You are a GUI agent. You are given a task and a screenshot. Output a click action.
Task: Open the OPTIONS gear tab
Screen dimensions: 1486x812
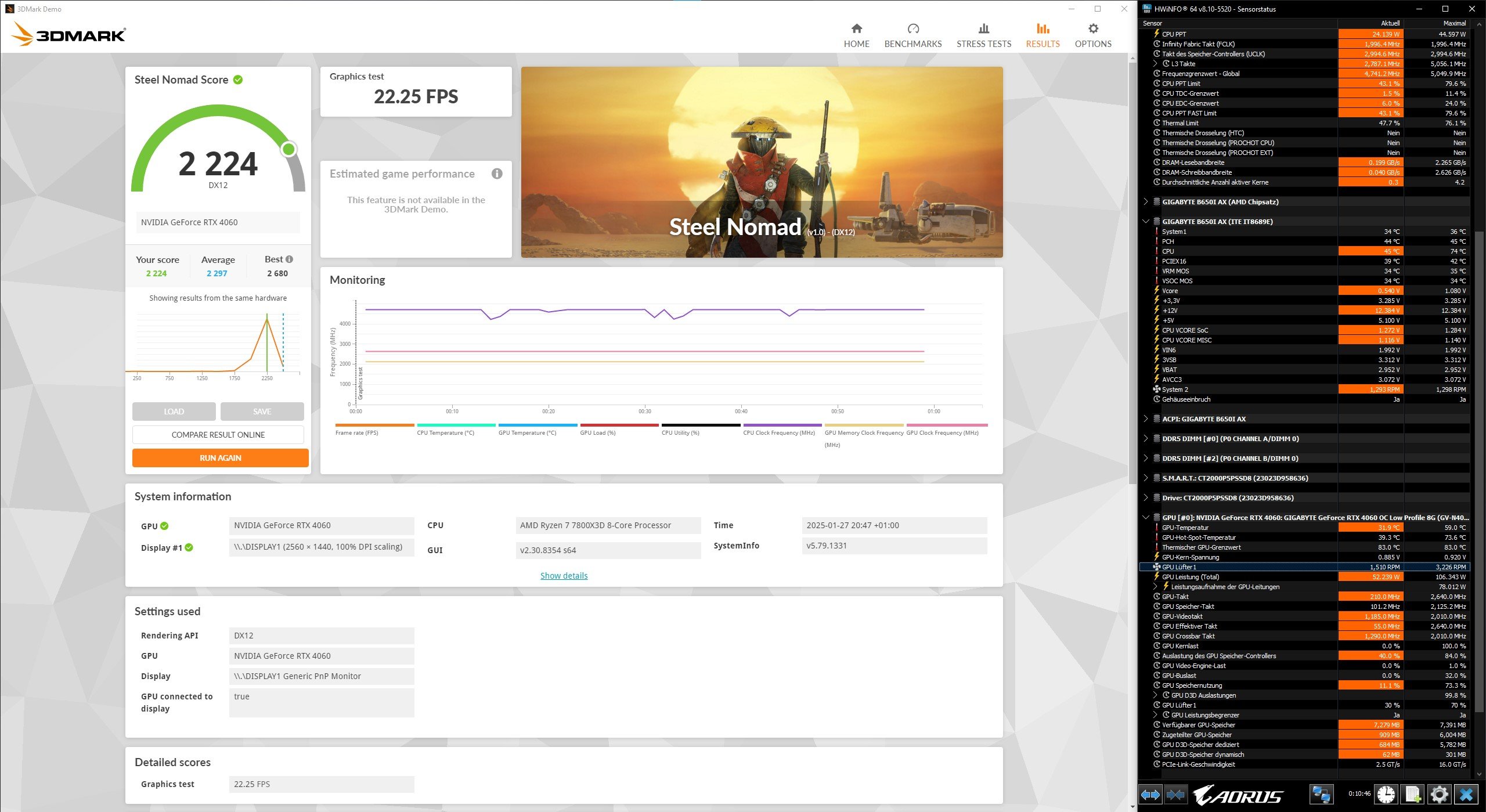[x=1092, y=35]
